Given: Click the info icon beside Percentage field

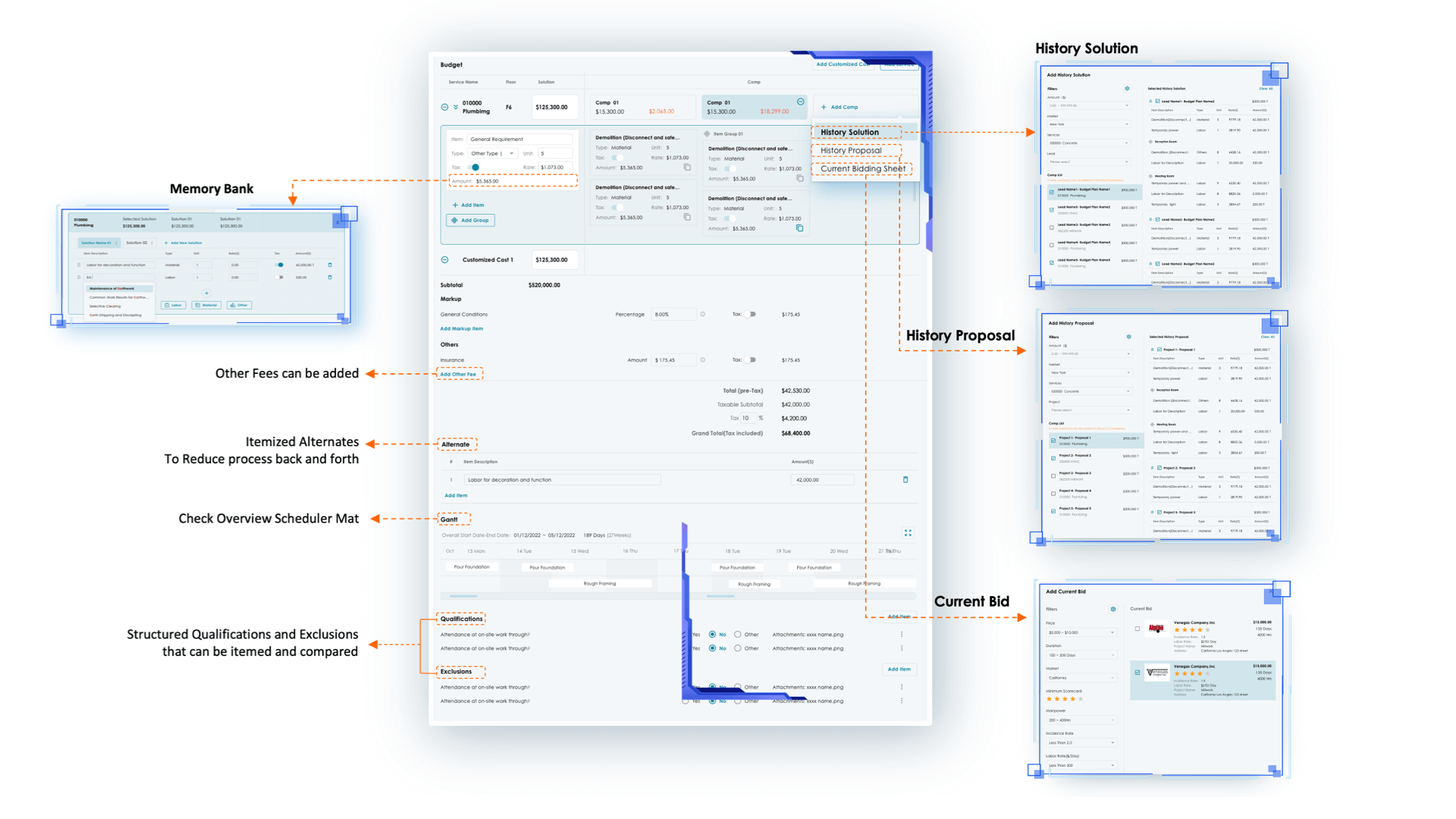Looking at the screenshot, I should [703, 314].
